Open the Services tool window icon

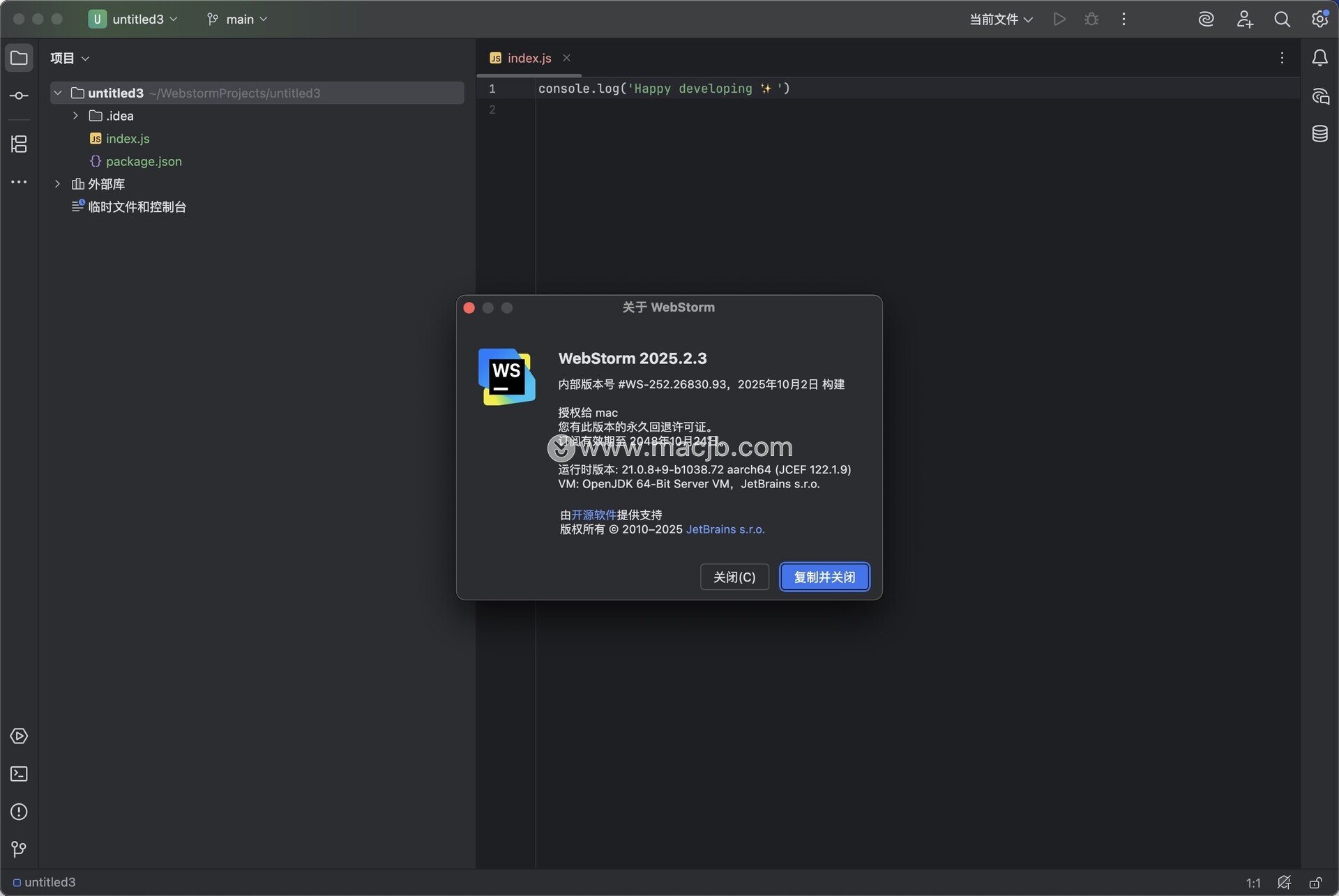[x=19, y=736]
